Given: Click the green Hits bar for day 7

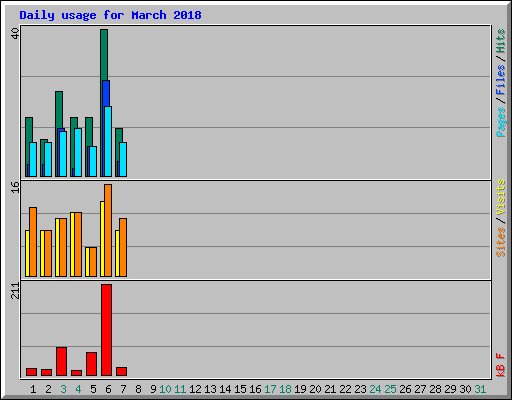Looking at the screenshot, I should [x=119, y=135].
